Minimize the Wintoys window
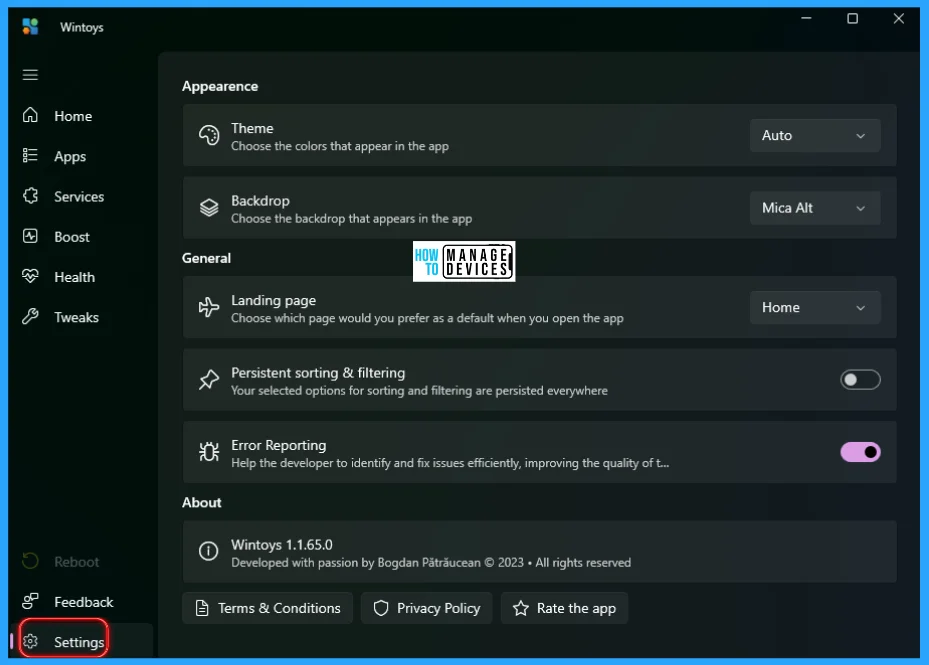Image resolution: width=929 pixels, height=665 pixels. (x=806, y=18)
